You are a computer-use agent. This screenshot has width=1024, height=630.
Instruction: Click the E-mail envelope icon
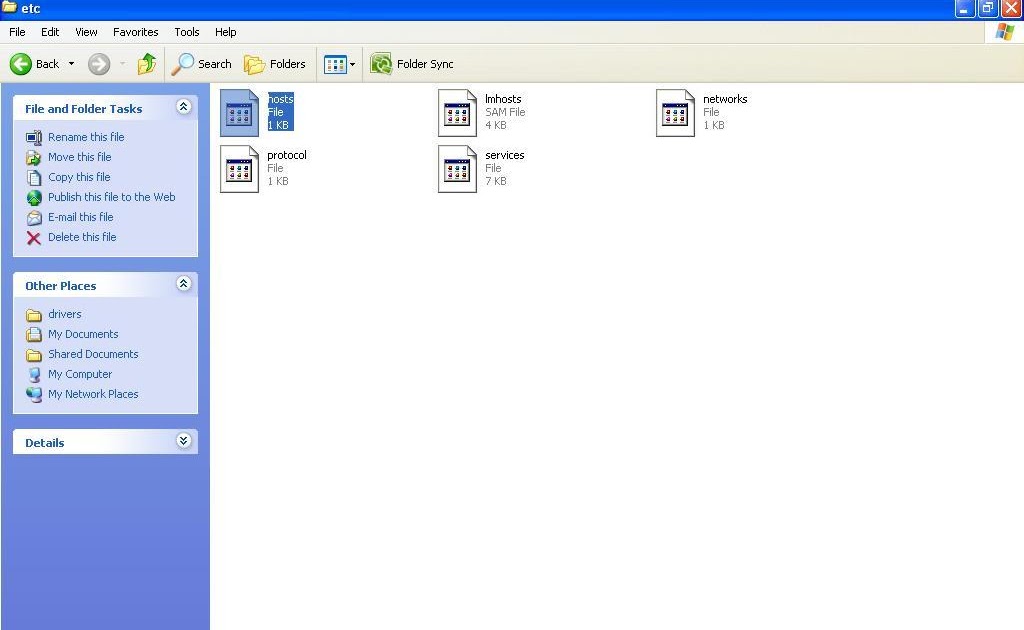(x=34, y=217)
